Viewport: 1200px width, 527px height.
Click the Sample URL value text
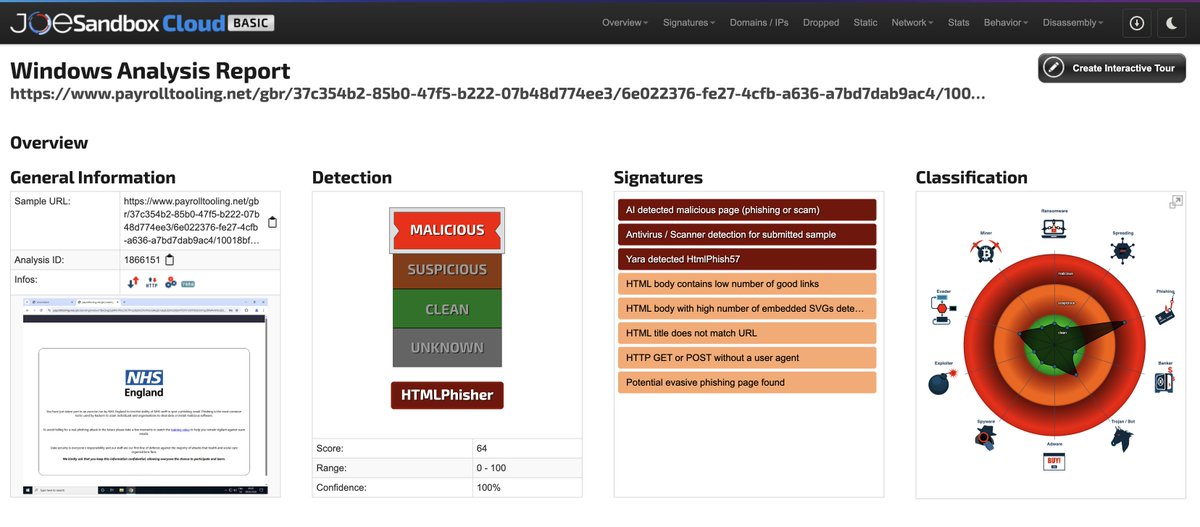(x=191, y=221)
